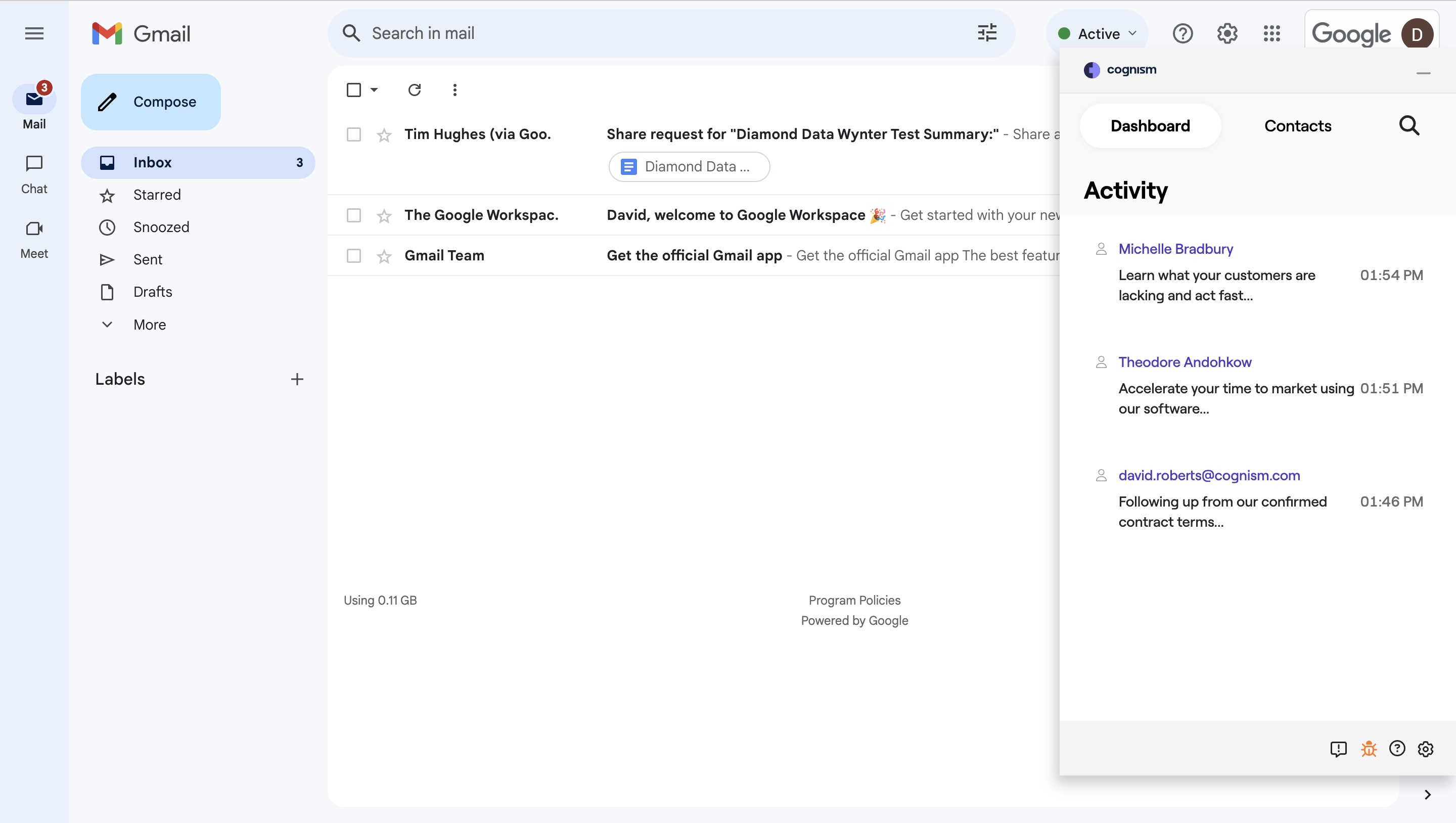Open the Active status dropdown

(x=1097, y=34)
